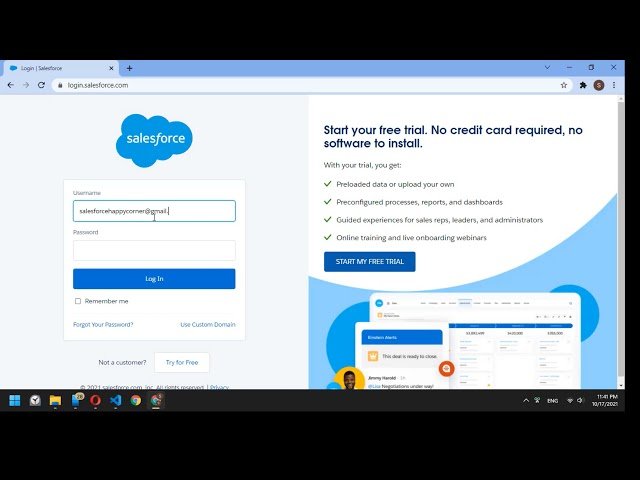Launch Visual Studio Code from the taskbar

click(115, 400)
